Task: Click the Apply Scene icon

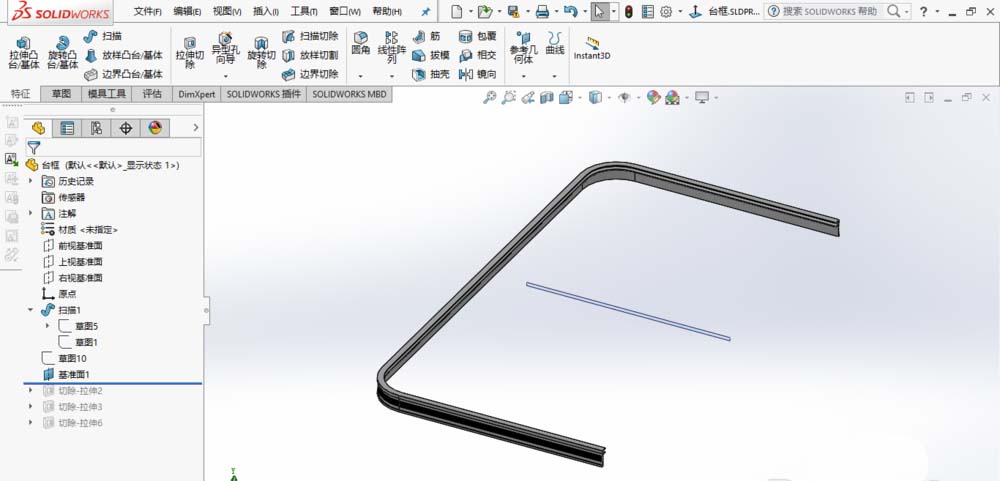Action: coord(672,97)
